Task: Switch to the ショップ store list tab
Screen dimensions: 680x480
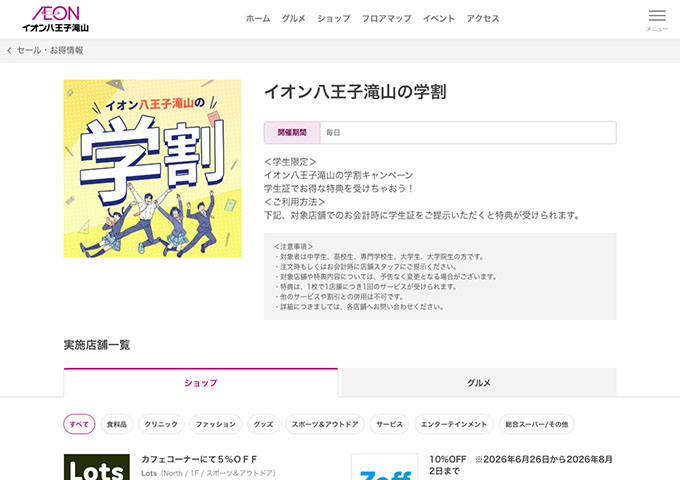Action: pos(201,383)
